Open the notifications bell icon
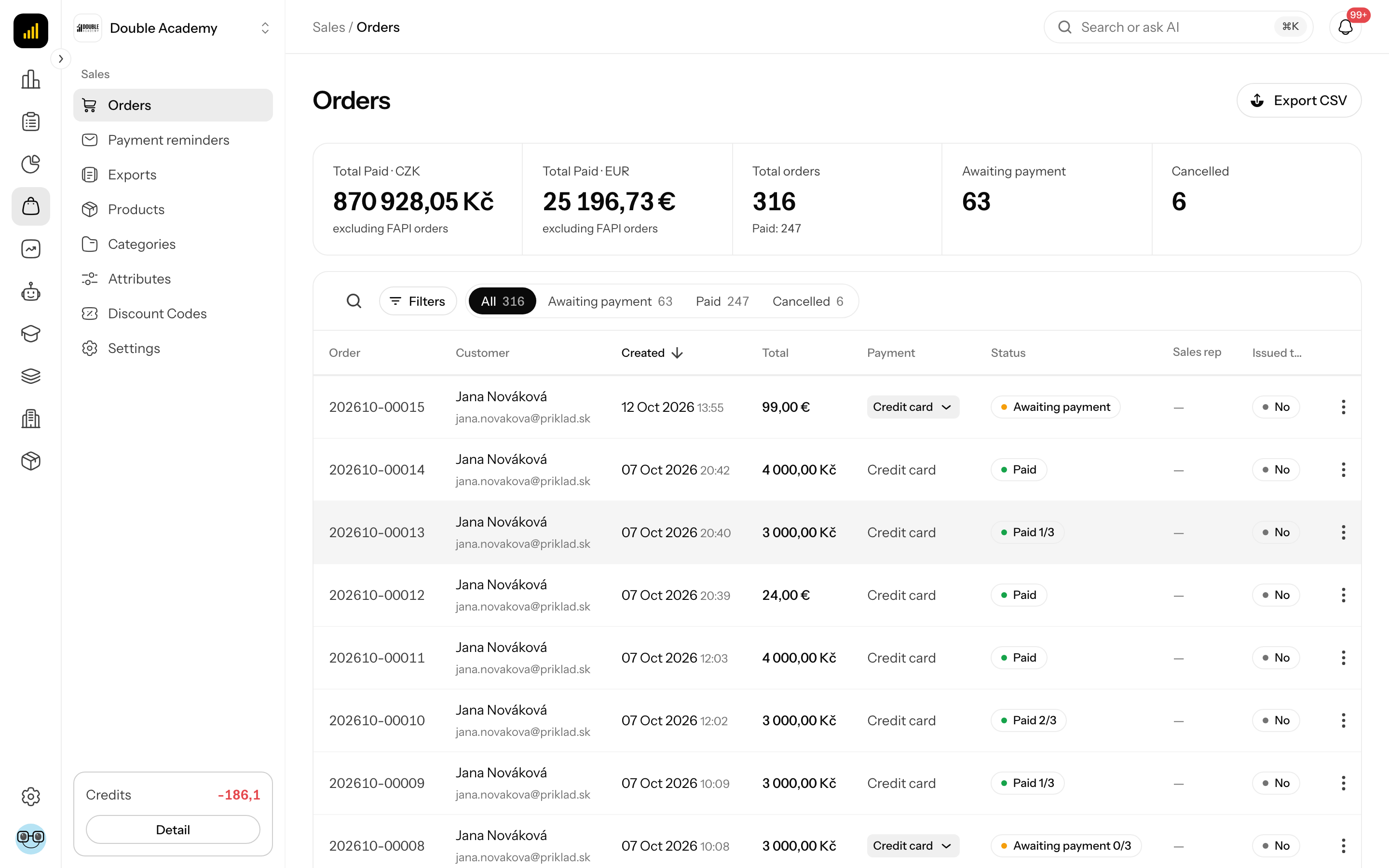 tap(1346, 27)
